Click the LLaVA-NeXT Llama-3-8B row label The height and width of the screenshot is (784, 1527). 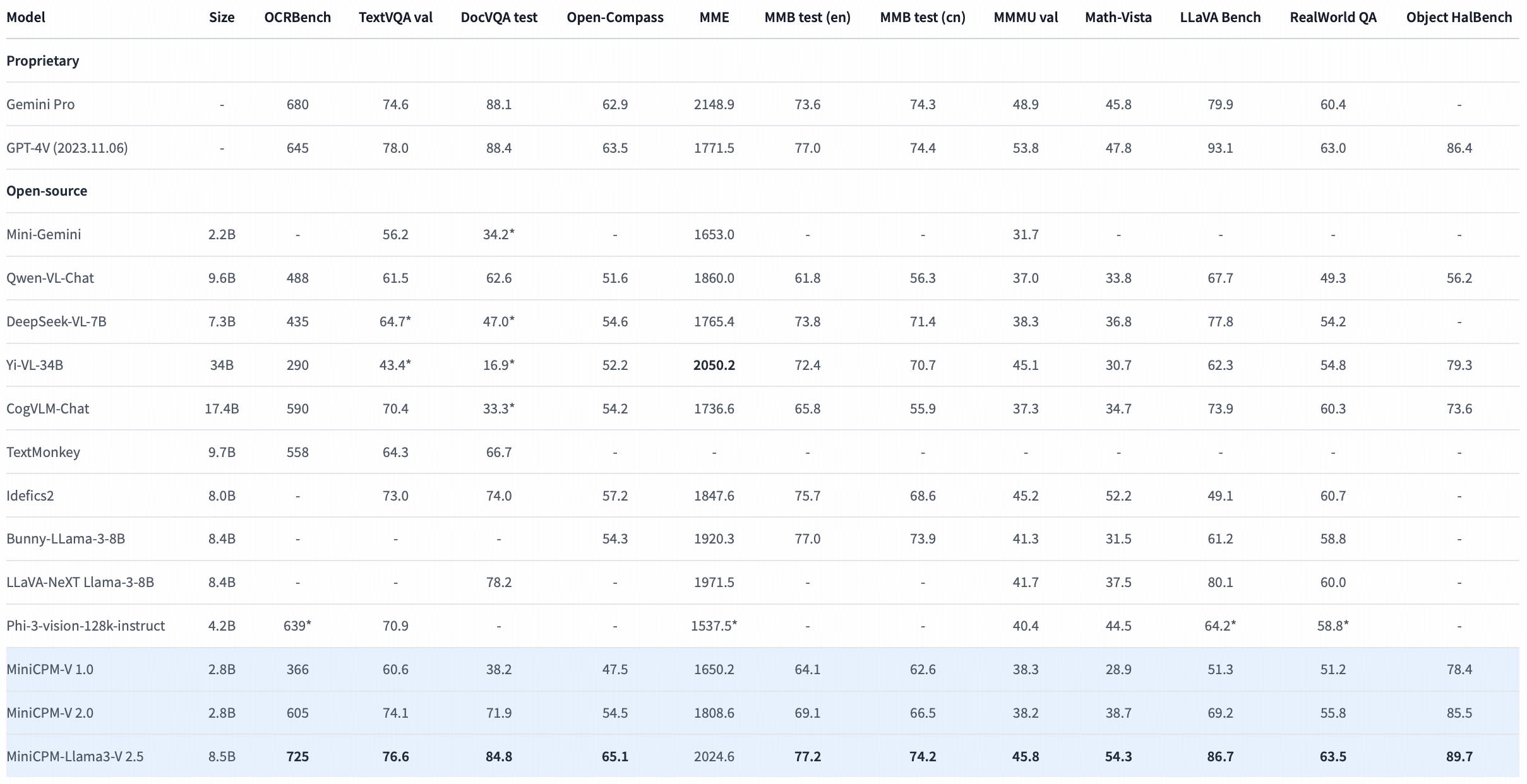pyautogui.click(x=80, y=583)
